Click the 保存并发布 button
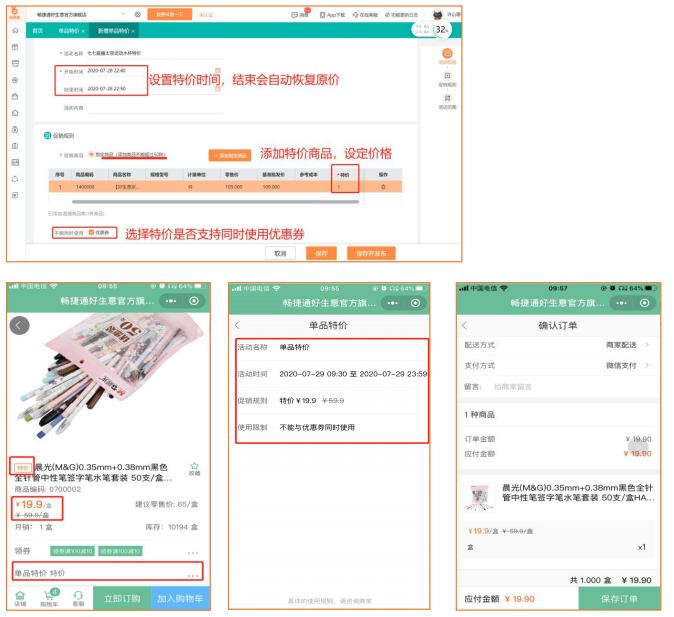This screenshot has width=674, height=617. 371,254
